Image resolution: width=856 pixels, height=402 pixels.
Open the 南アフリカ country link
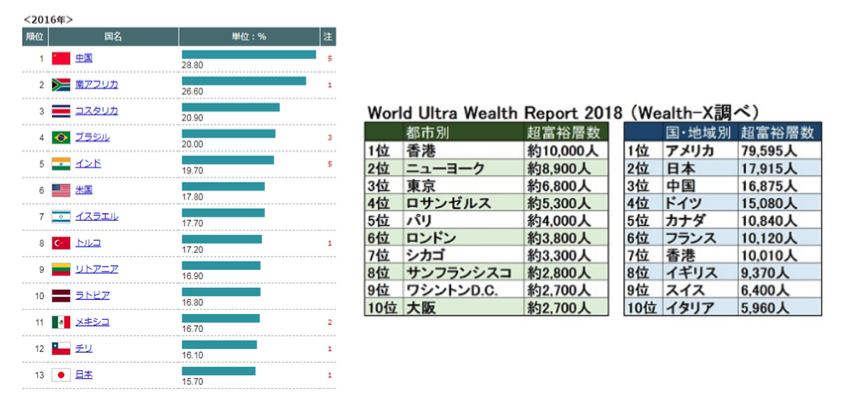coord(97,84)
